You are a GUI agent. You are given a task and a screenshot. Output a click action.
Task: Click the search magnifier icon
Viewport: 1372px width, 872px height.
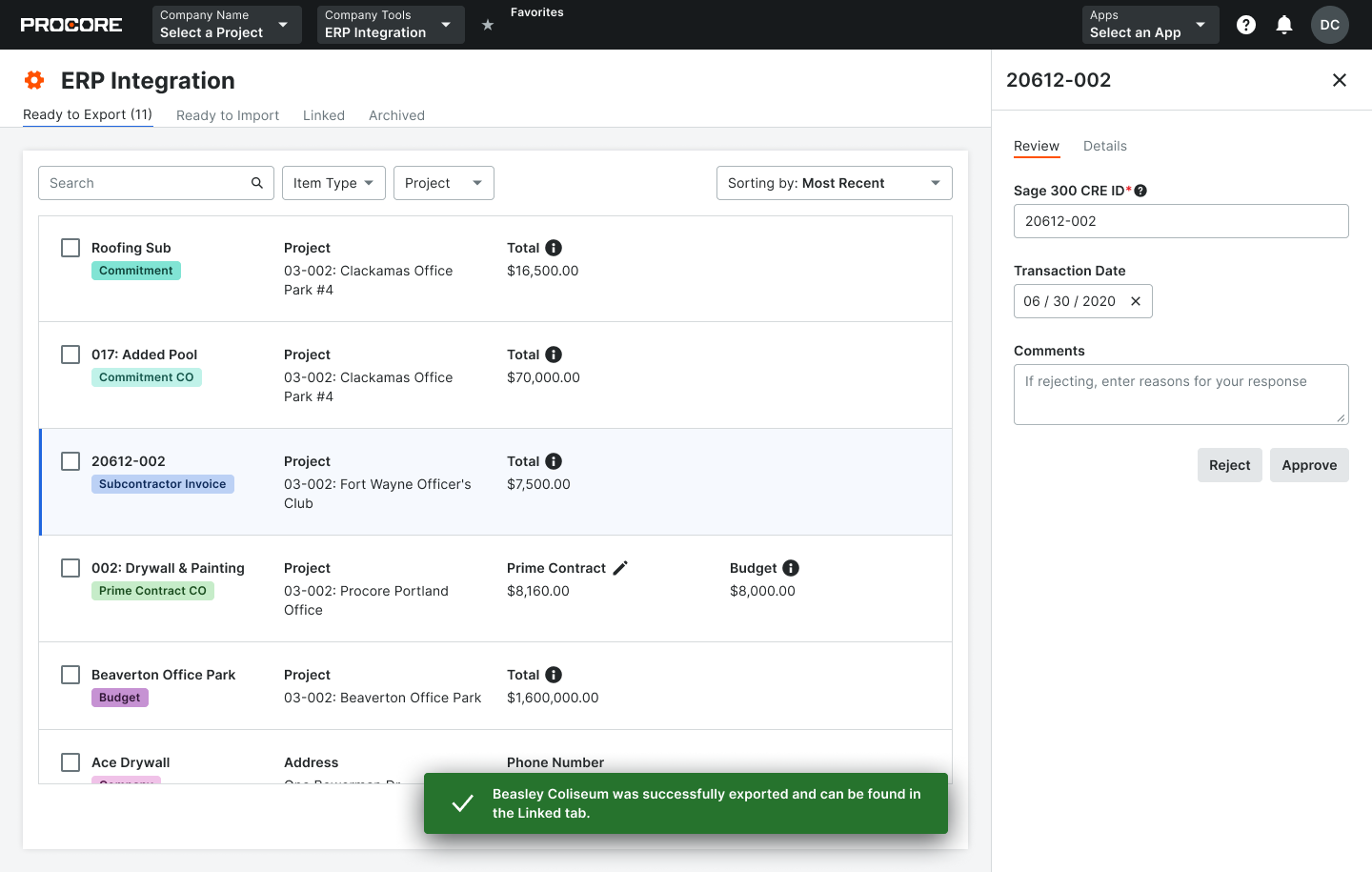point(257,183)
